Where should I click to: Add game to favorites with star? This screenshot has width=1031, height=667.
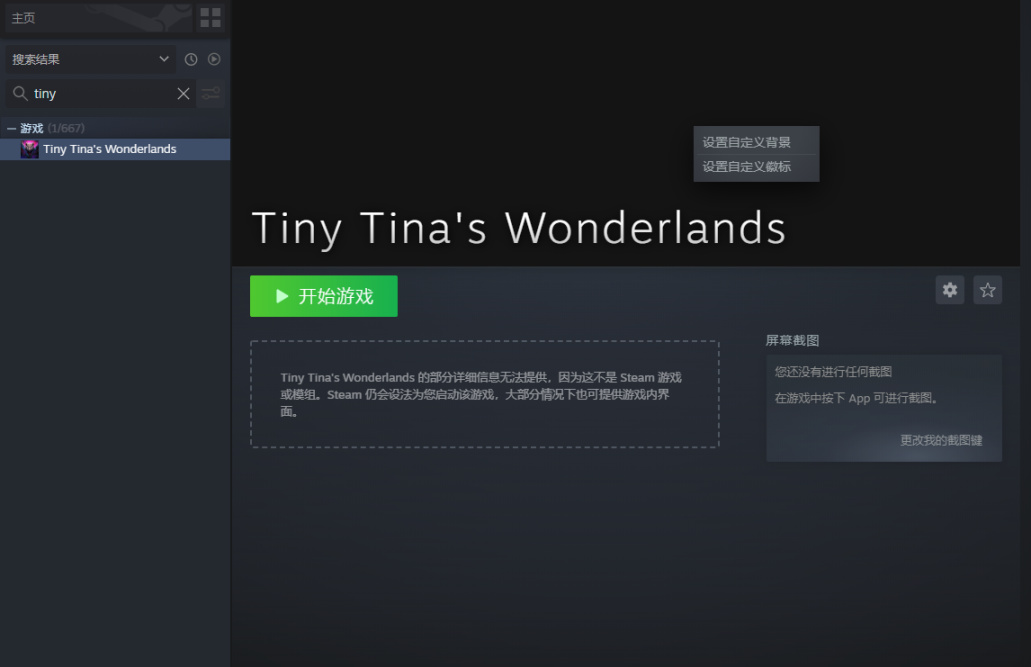coord(988,290)
